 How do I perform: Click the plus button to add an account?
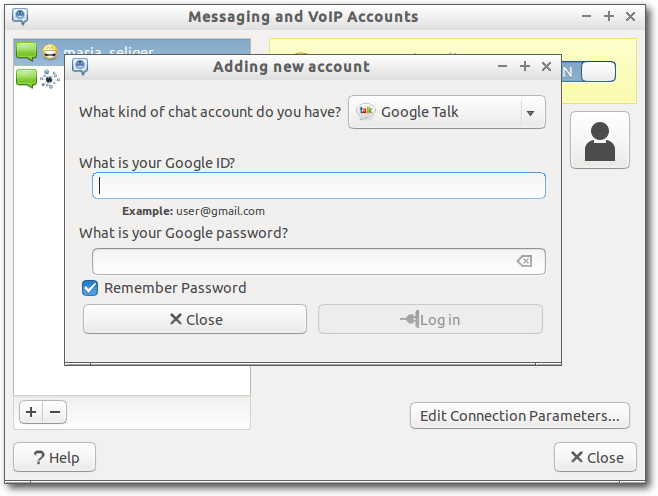point(31,412)
